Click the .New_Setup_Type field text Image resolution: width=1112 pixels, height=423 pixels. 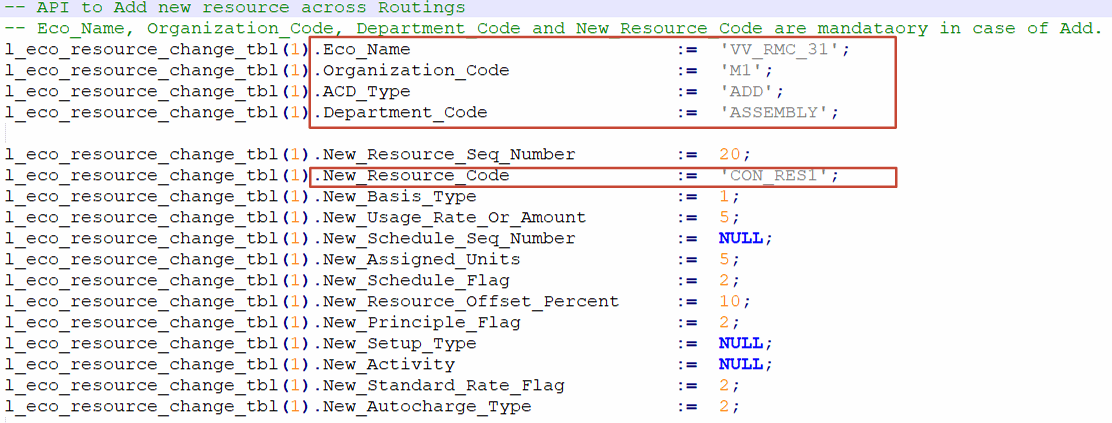[395, 343]
